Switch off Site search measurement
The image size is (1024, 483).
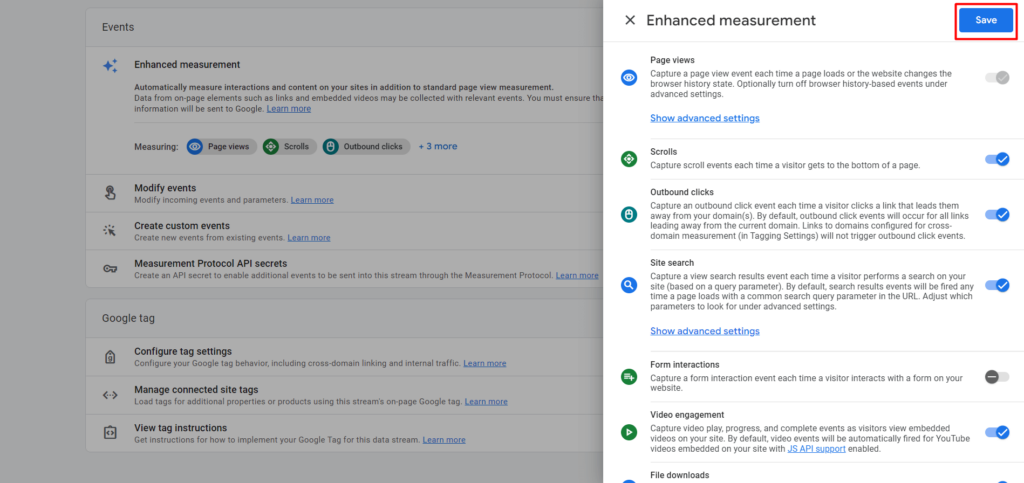click(997, 285)
